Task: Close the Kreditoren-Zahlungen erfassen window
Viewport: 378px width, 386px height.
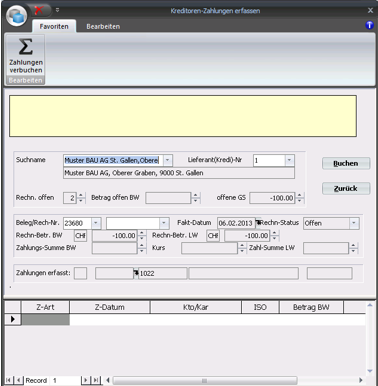Action: 370,10
